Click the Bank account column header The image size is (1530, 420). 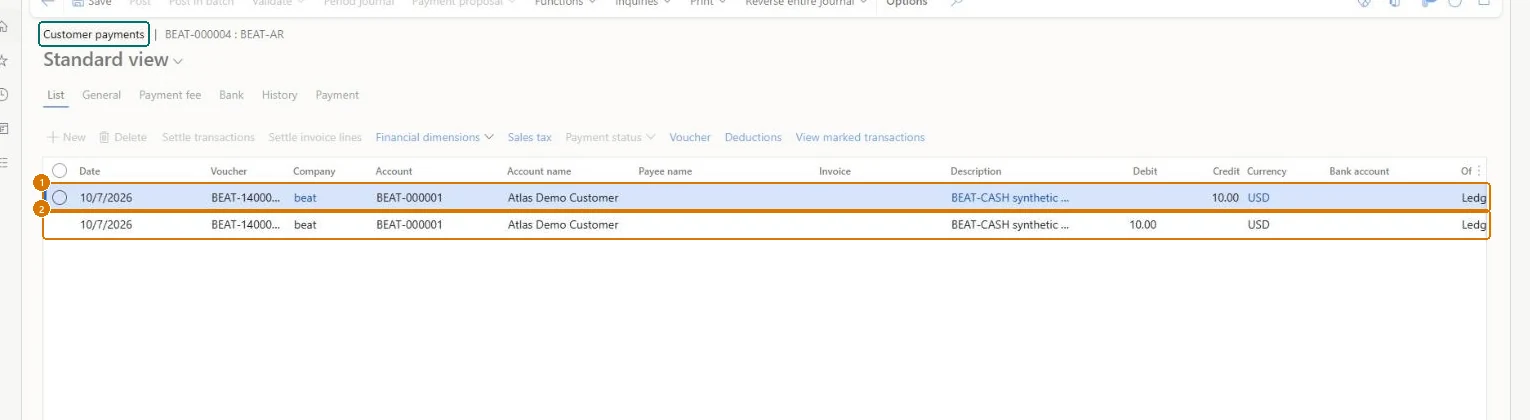pos(1359,171)
